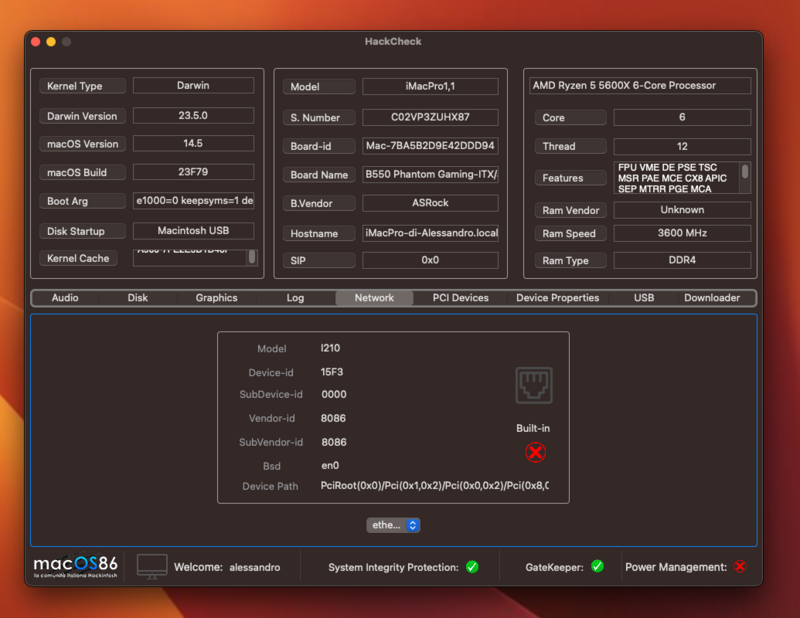The image size is (800, 618).
Task: Click the Device Path value field
Action: click(434, 486)
